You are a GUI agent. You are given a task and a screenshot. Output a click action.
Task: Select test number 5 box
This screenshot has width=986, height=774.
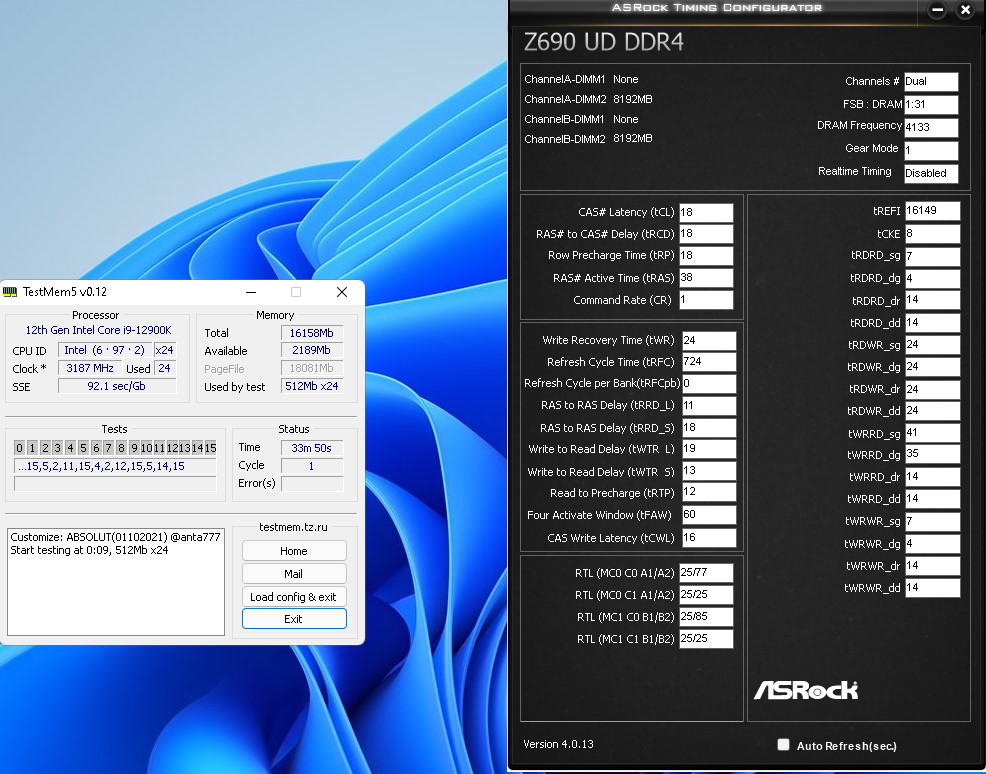(83, 448)
